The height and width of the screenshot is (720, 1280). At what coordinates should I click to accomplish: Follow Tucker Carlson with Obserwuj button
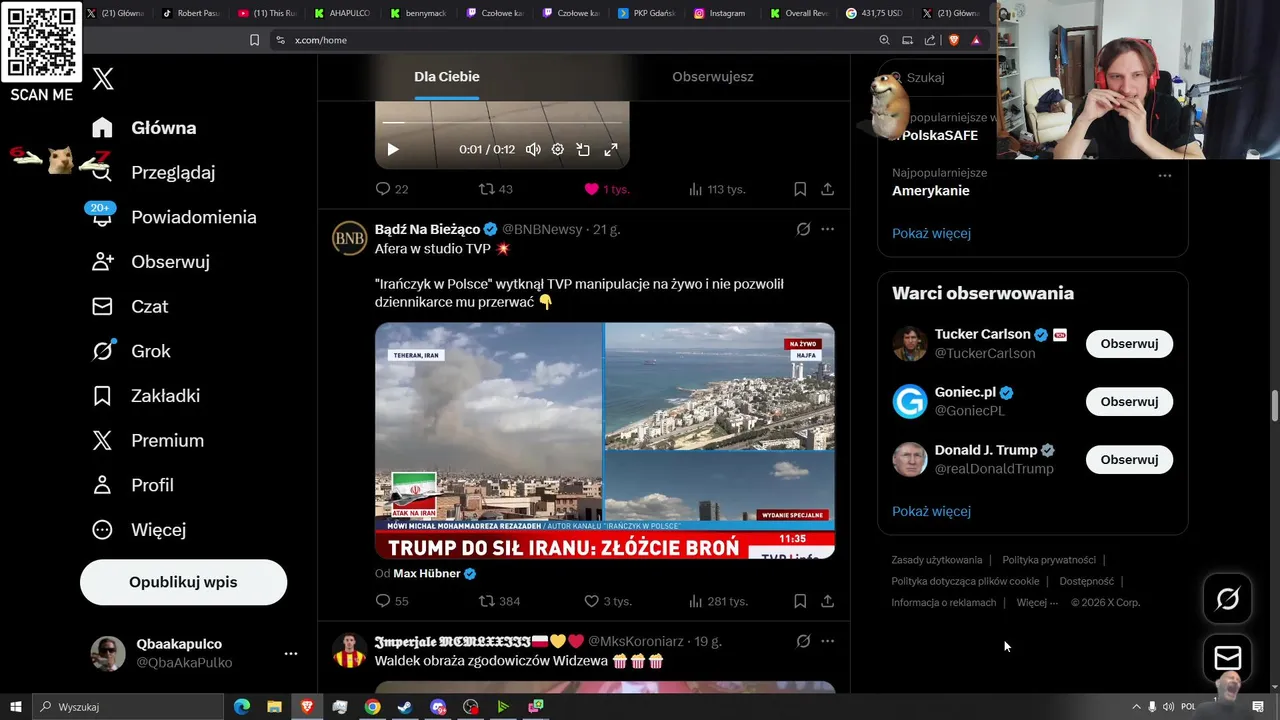(x=1129, y=344)
